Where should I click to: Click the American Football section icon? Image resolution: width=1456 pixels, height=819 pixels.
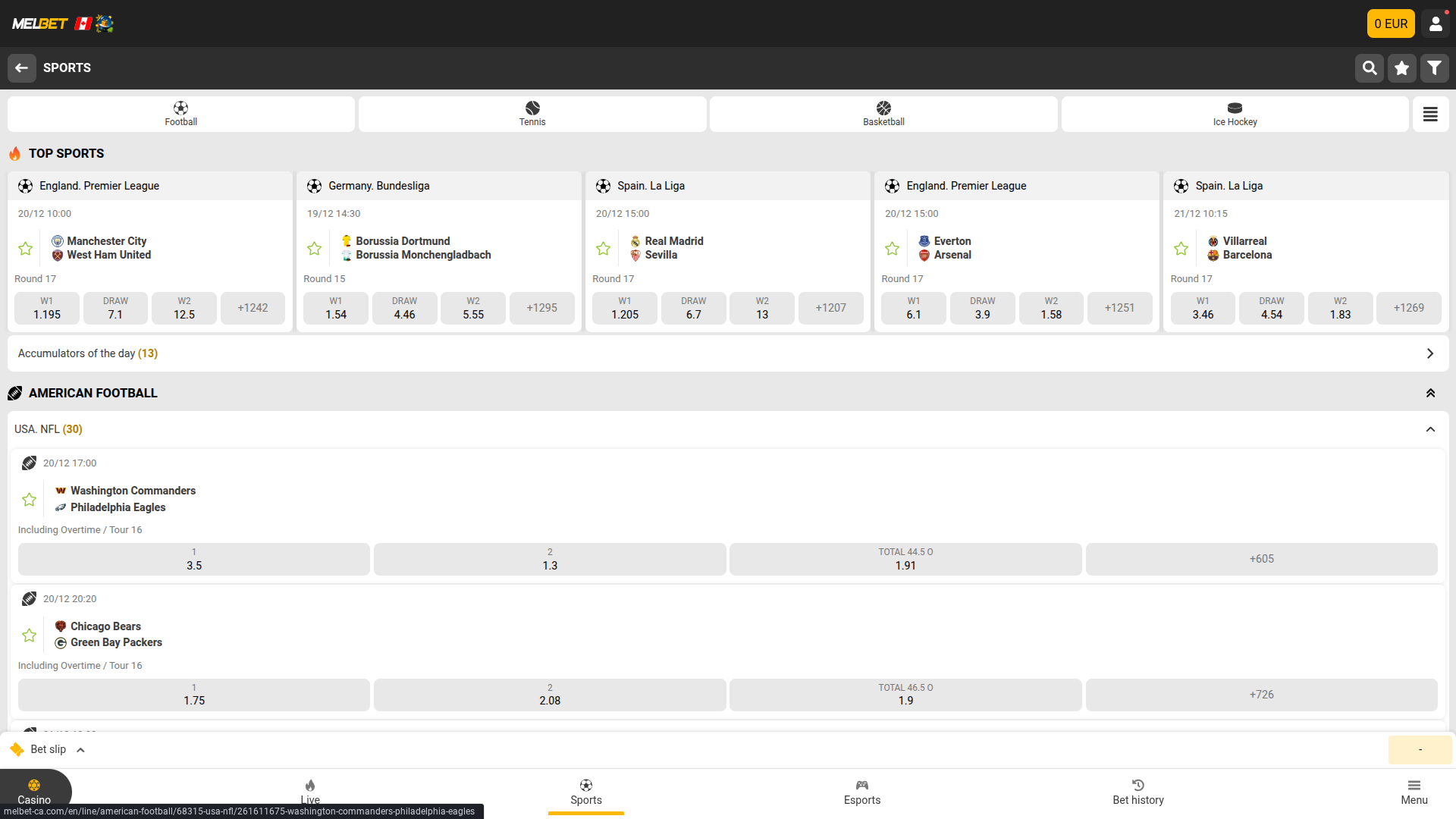[x=15, y=393]
